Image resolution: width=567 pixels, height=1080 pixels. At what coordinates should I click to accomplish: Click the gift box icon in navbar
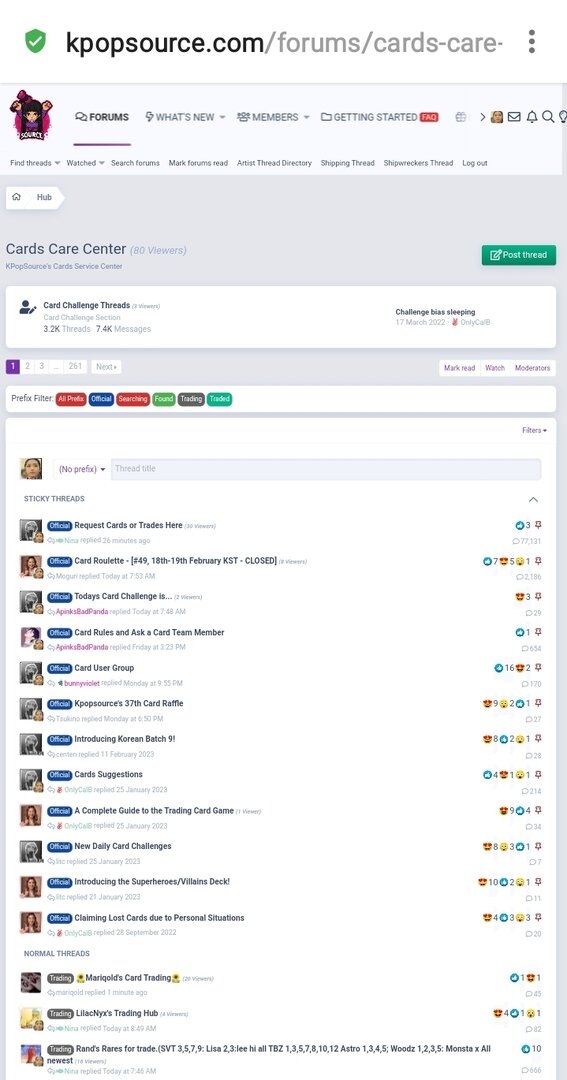click(461, 117)
